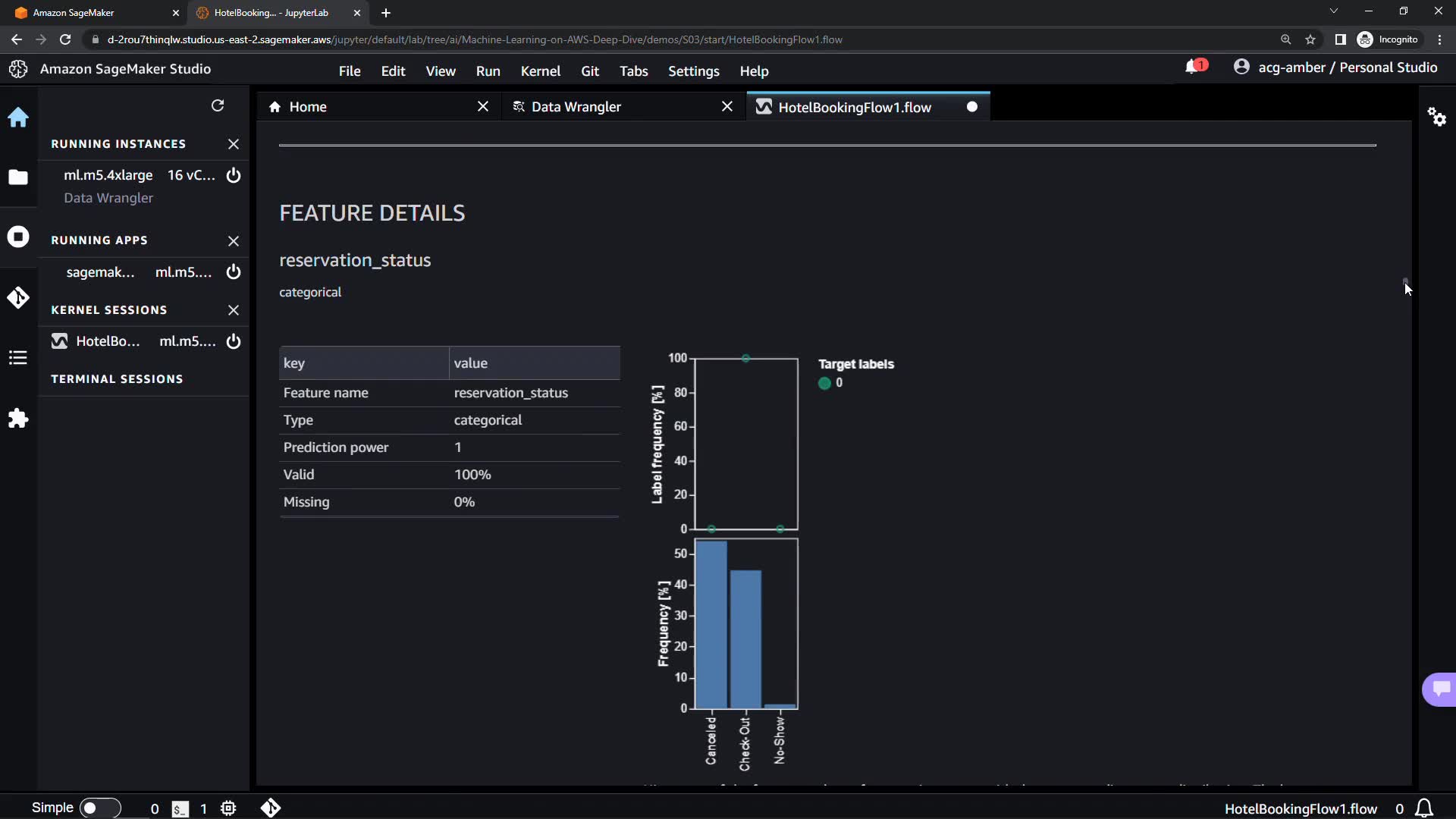Refresh the running instances list
Screen dimensions: 1456x819
coord(218,105)
